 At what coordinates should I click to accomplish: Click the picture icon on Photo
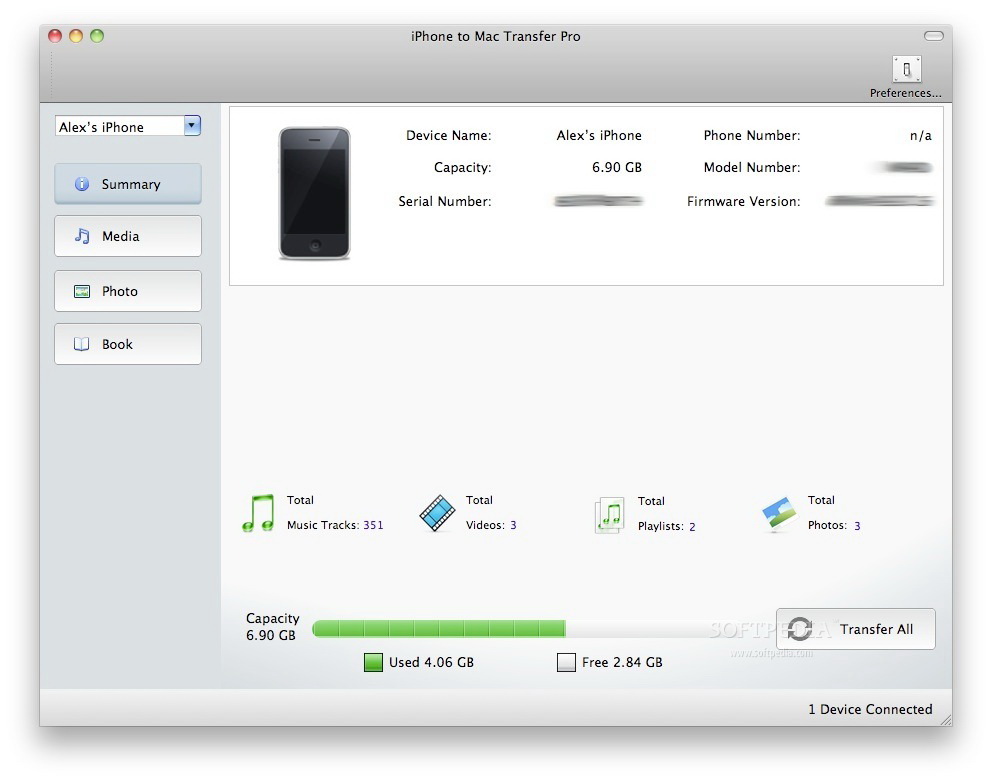click(x=82, y=291)
